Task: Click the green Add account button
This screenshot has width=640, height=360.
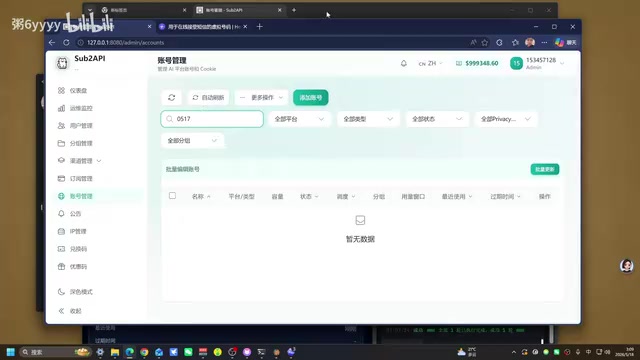Action: [311, 98]
